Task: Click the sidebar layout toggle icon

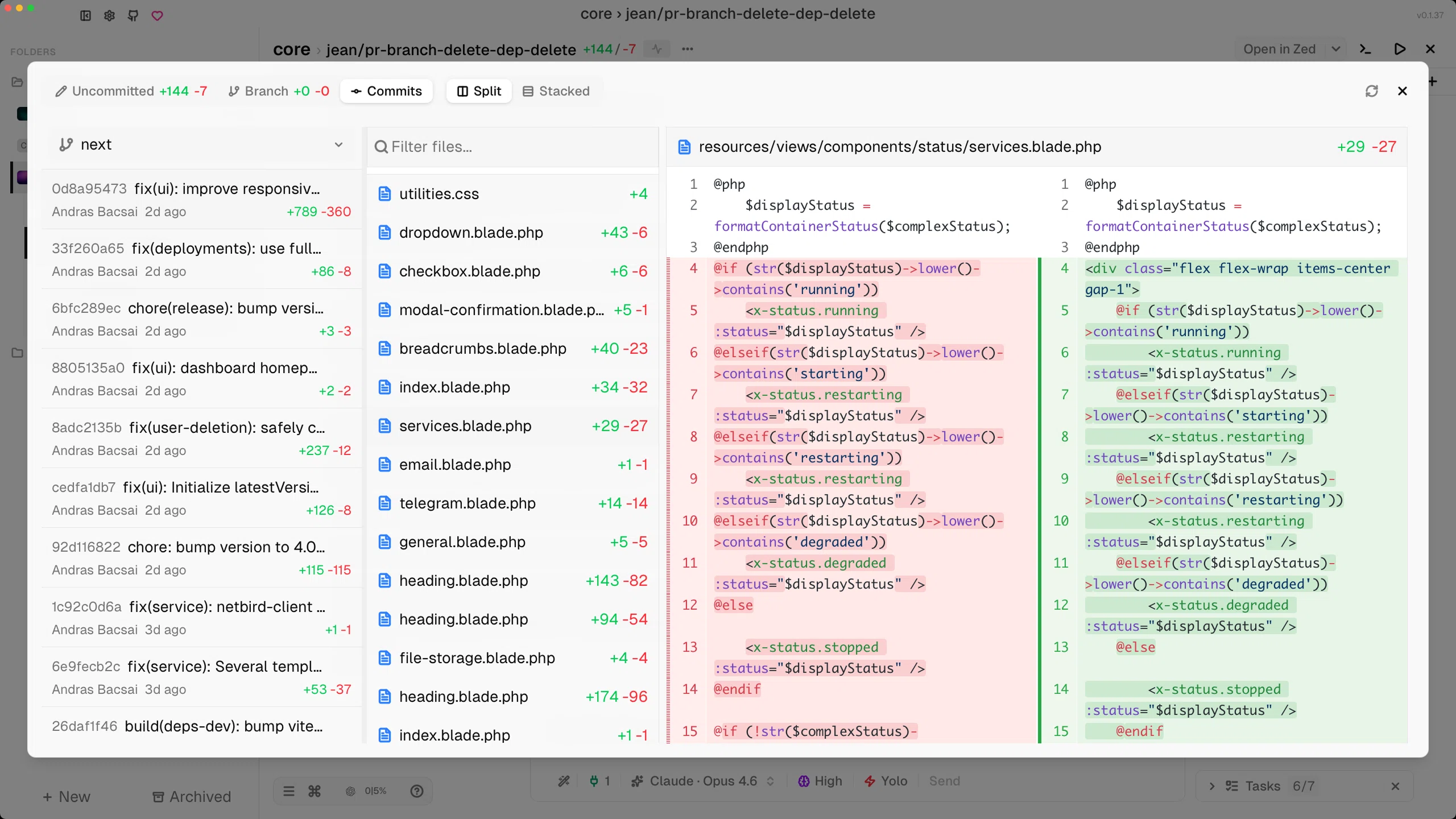Action: pyautogui.click(x=85, y=15)
